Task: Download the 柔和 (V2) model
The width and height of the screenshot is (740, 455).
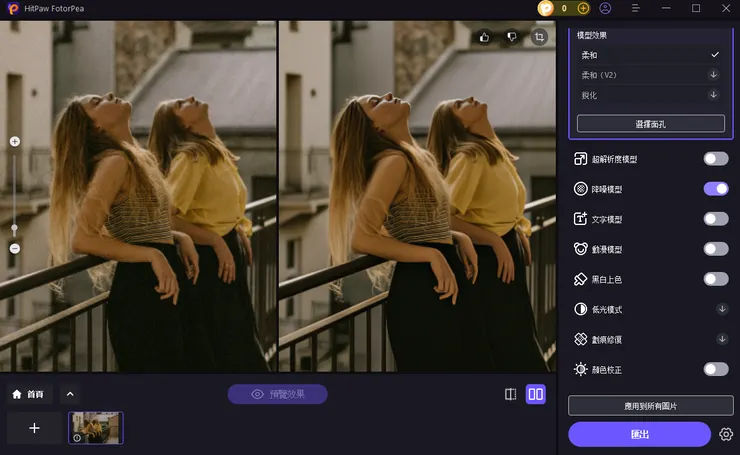Action: coord(714,74)
